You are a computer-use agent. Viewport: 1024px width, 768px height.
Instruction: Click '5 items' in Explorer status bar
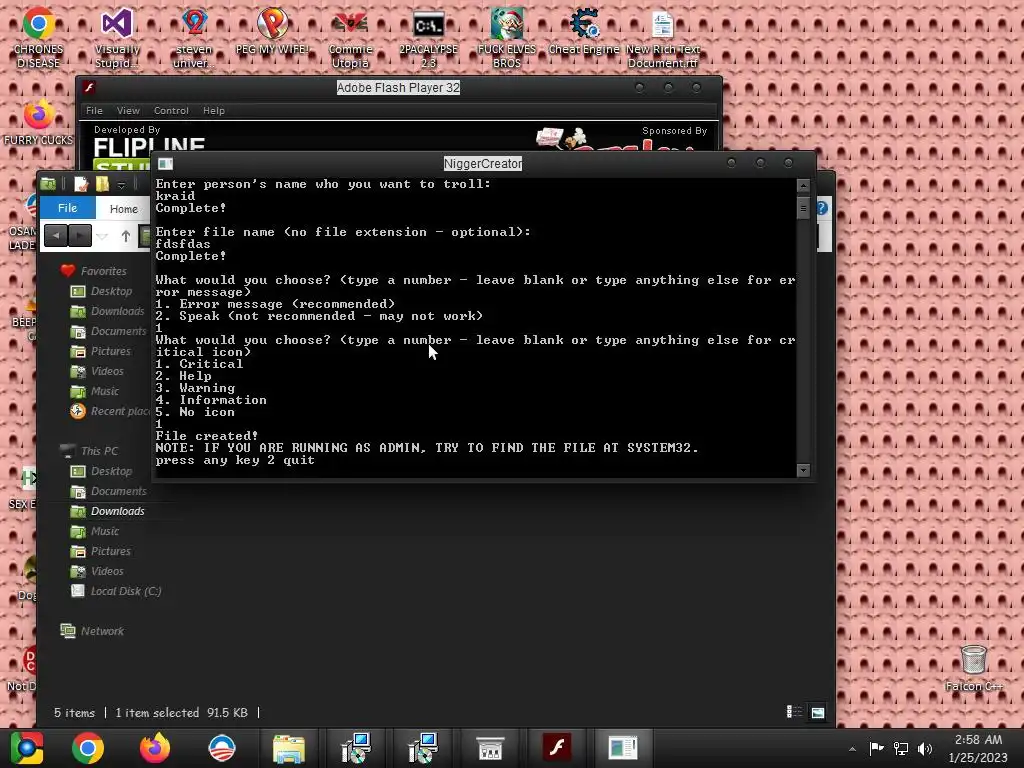[x=74, y=712]
